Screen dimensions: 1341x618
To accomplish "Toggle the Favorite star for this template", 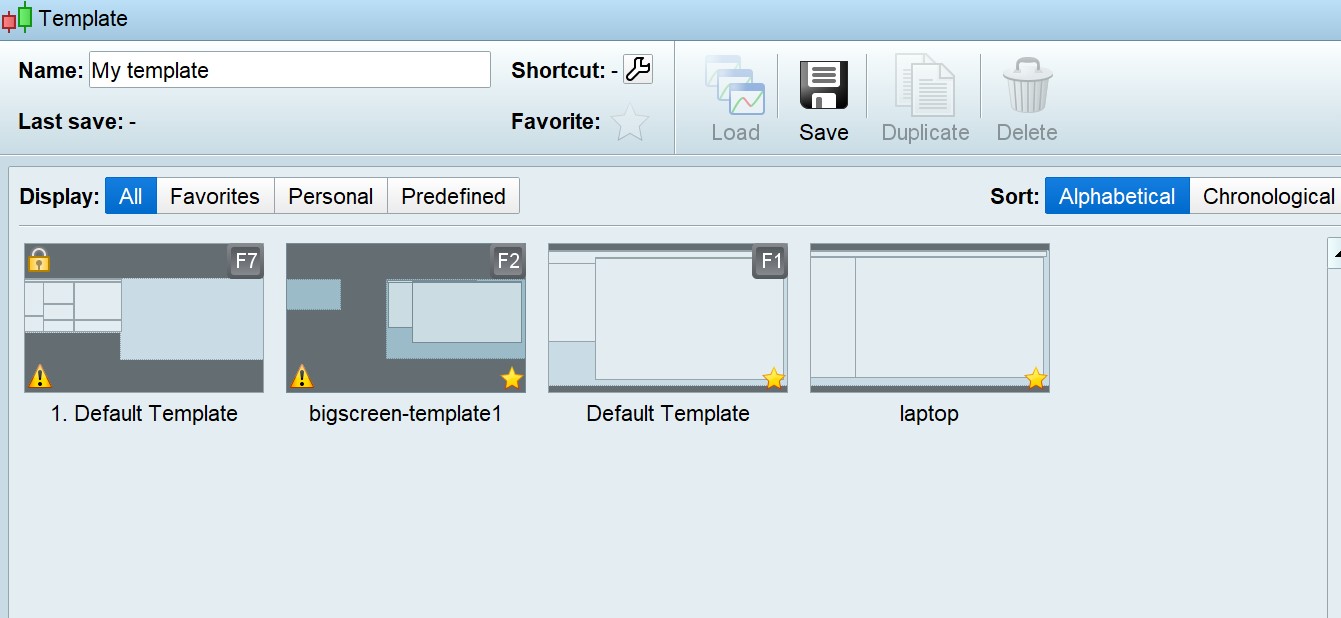I will tap(630, 122).
